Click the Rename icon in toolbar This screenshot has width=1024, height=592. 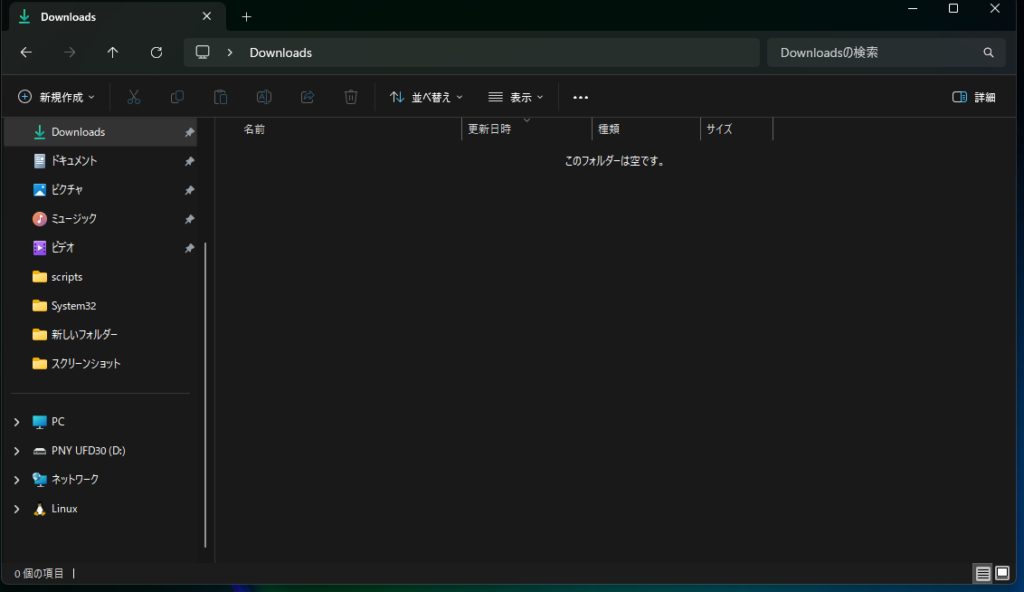(264, 97)
